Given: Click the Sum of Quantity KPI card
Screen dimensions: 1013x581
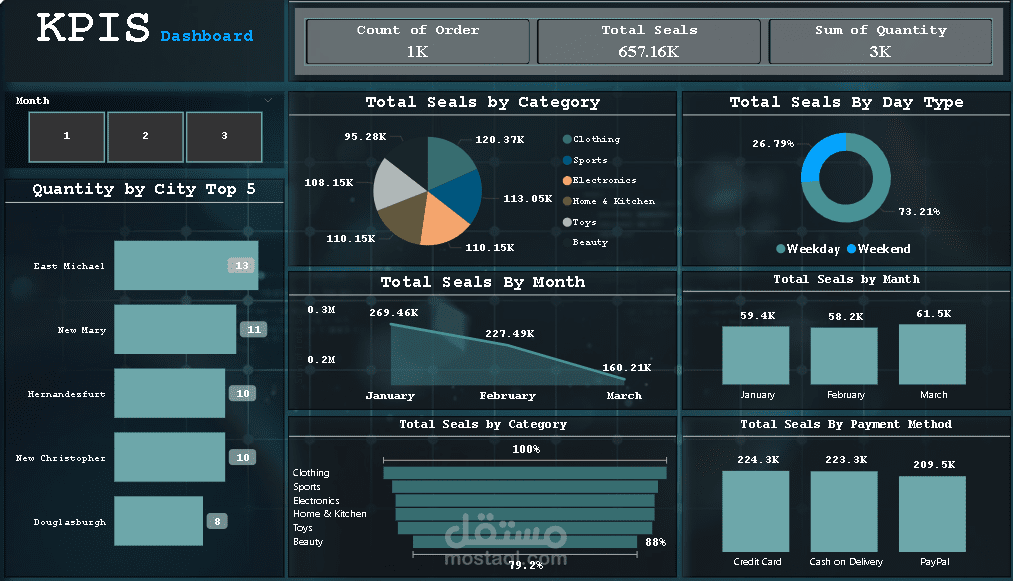Looking at the screenshot, I should tap(880, 41).
